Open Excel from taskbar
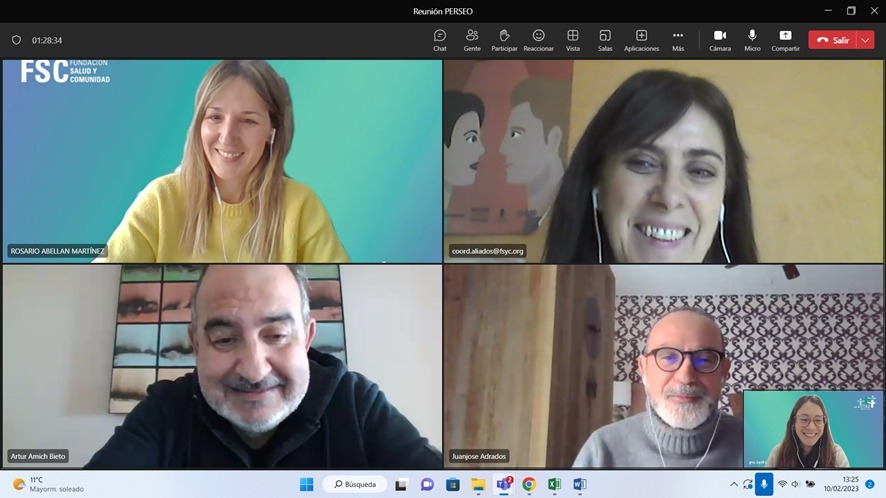This screenshot has width=886, height=498. [554, 484]
